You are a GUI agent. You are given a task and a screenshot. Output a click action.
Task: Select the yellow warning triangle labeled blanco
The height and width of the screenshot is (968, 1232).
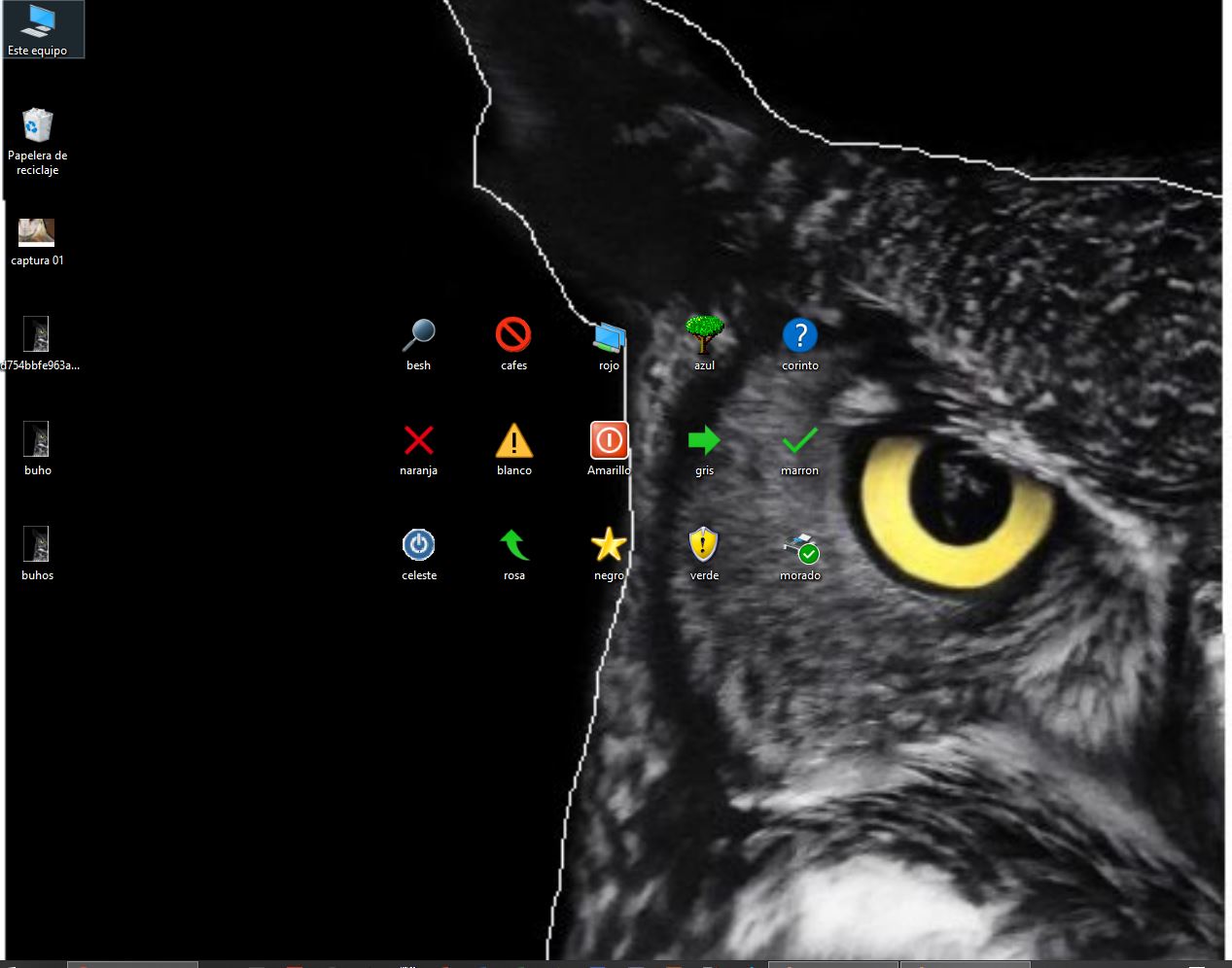pos(513,440)
